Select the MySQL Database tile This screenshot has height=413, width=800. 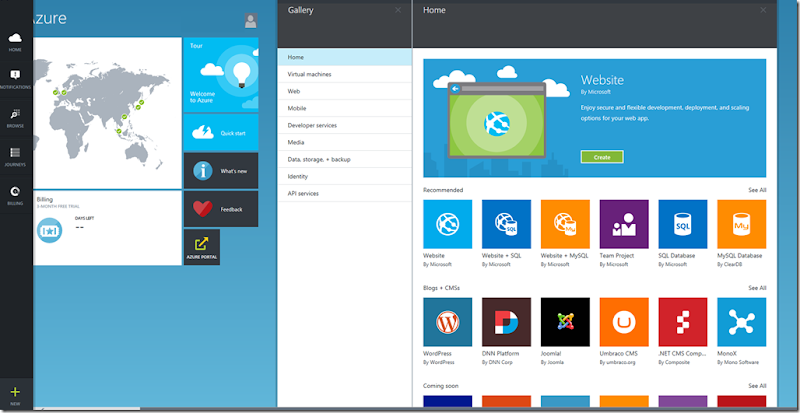pos(741,224)
